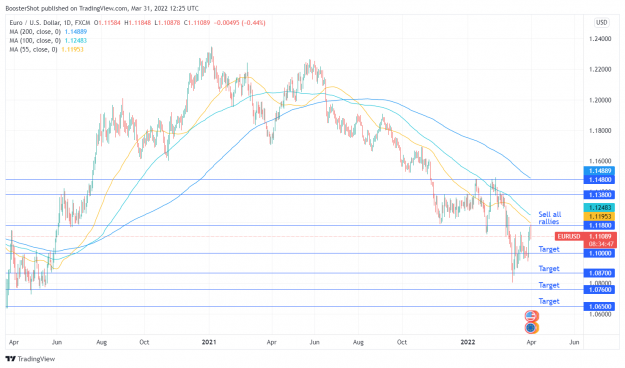Select the Target label above the 1.06500 line
Image resolution: width=625 pixels, height=368 pixels.
[x=549, y=301]
